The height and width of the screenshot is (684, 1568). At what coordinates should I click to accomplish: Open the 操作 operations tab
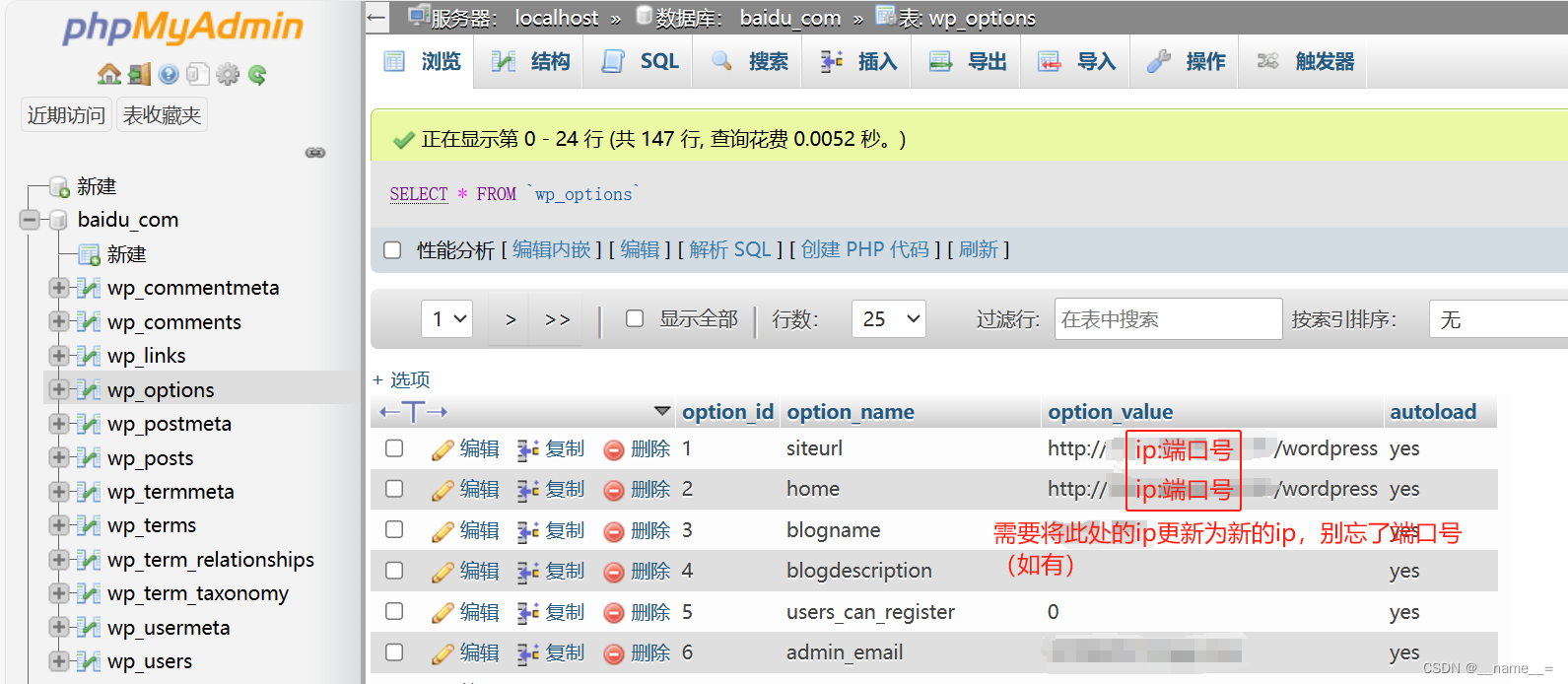(1187, 61)
